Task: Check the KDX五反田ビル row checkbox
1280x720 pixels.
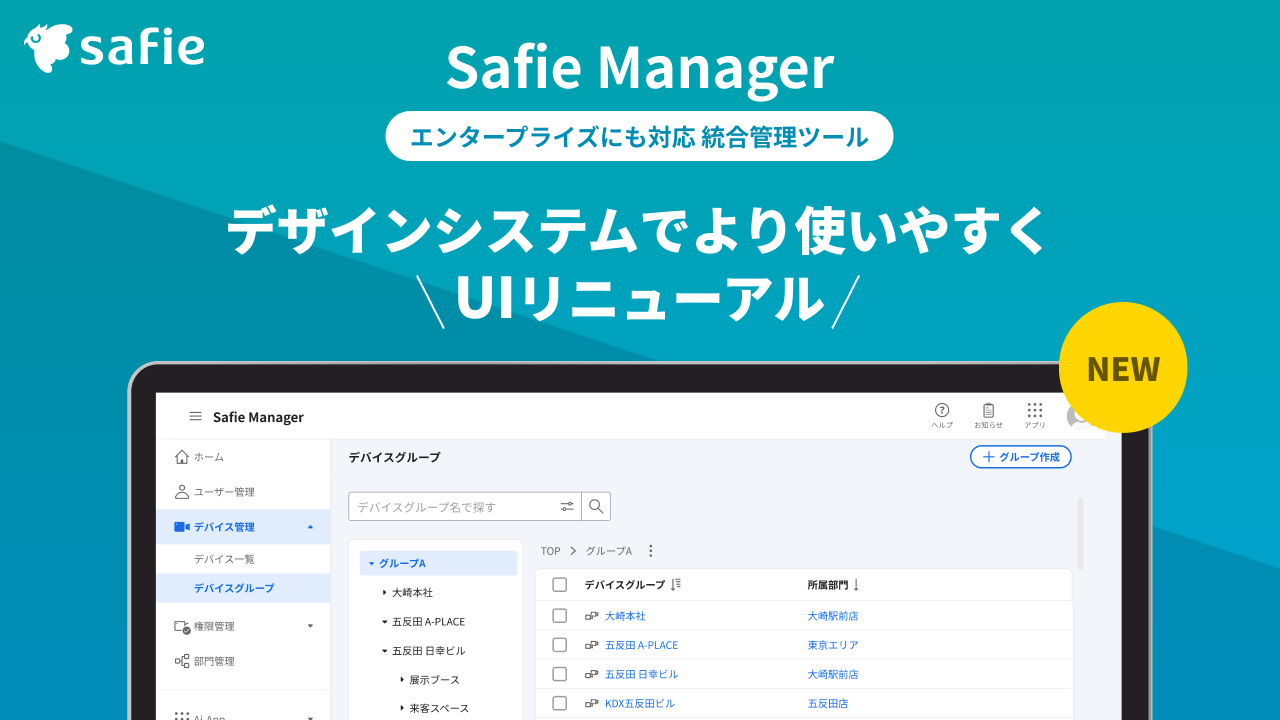Action: 560,703
